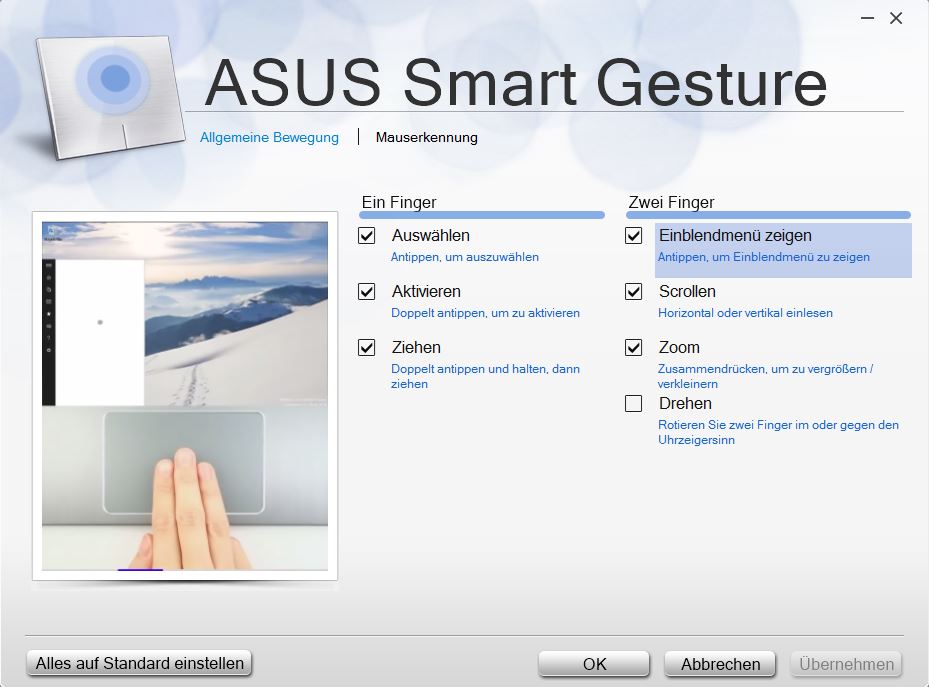This screenshot has width=929, height=687.
Task: Switch to the Allgemeine Bewegung tab
Action: click(x=269, y=137)
